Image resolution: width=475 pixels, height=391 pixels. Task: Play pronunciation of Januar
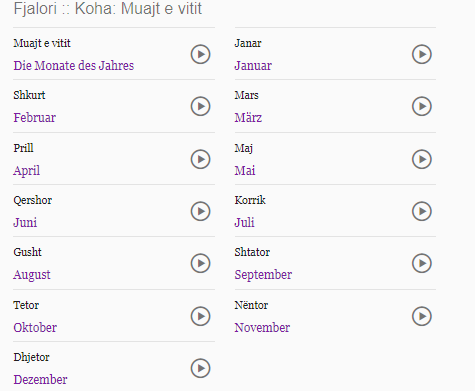click(x=422, y=54)
